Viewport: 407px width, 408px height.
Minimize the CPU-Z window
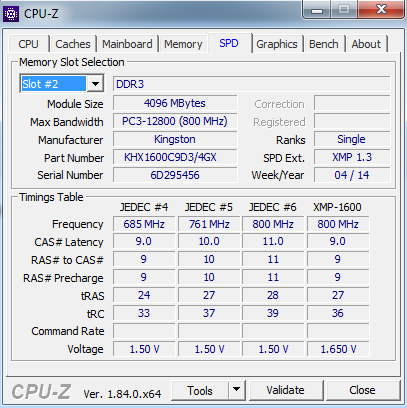[x=317, y=10]
